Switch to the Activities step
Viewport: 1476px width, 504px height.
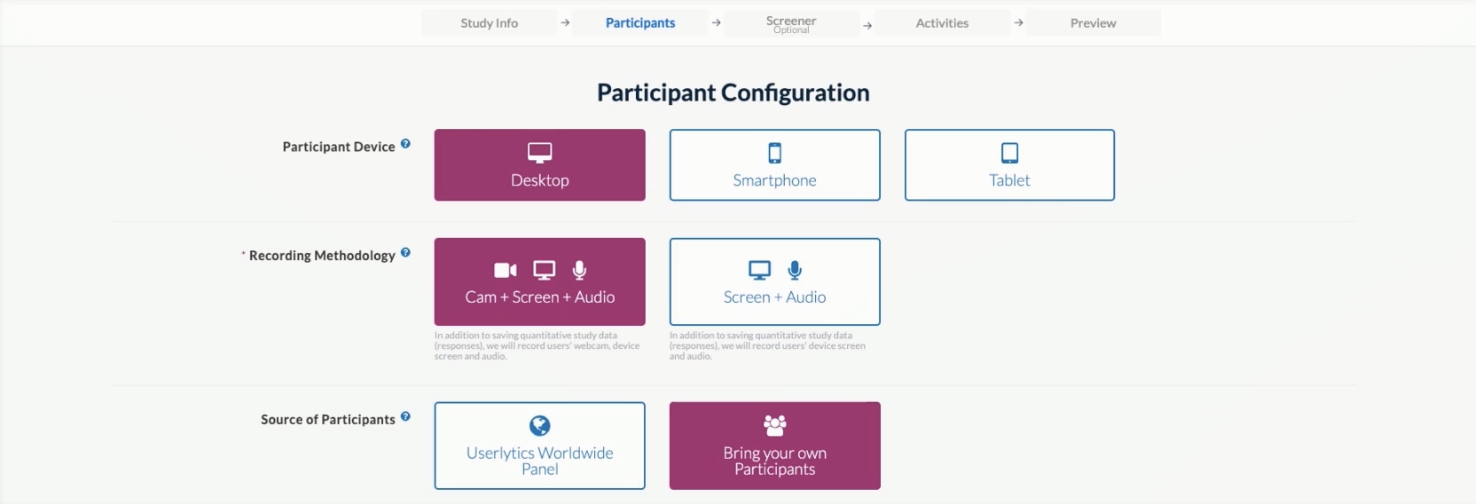point(942,23)
